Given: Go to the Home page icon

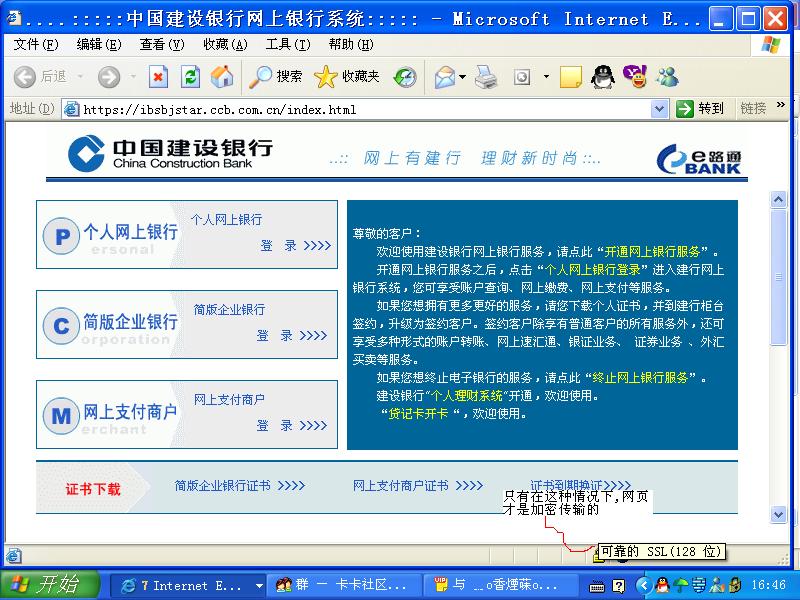Looking at the screenshot, I should (222, 77).
